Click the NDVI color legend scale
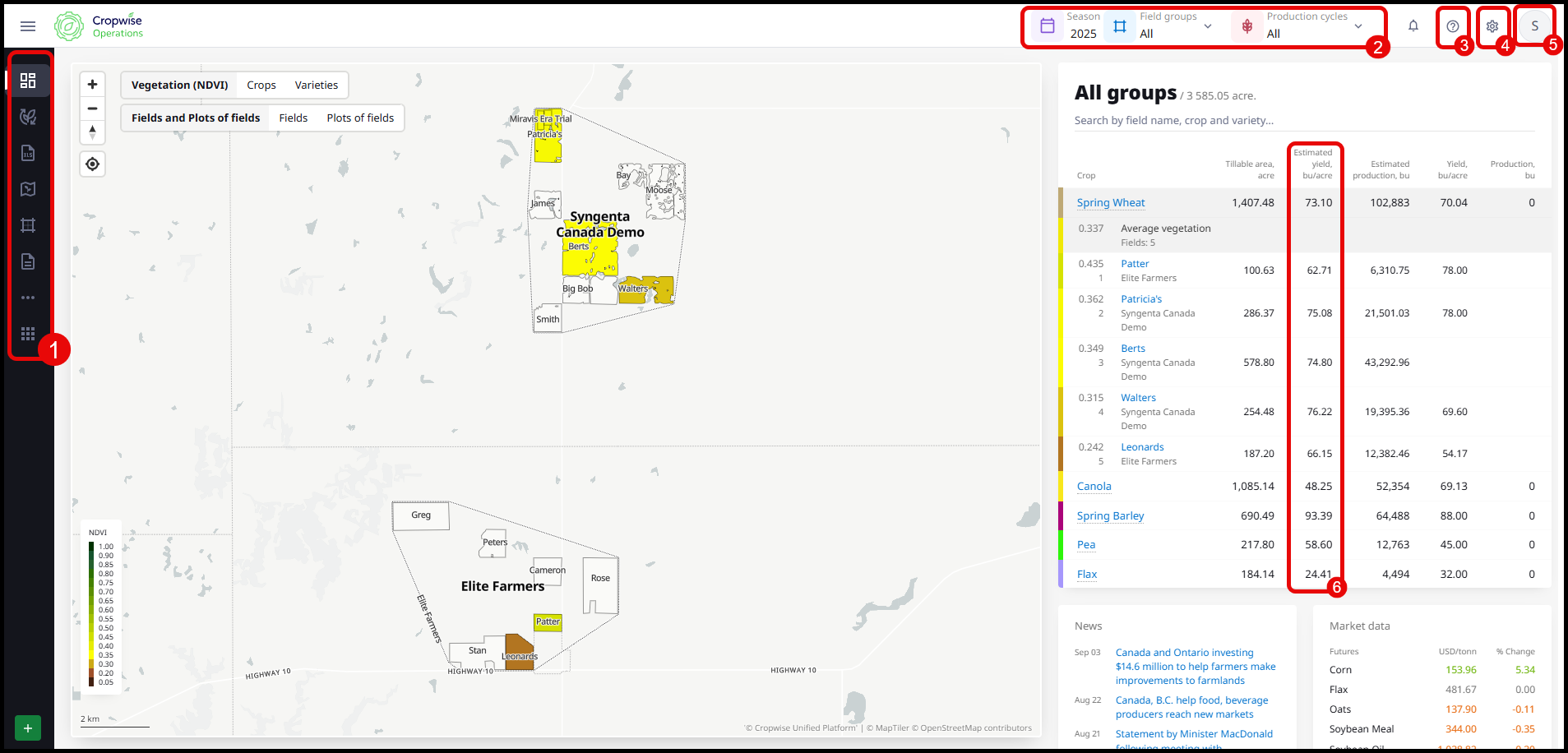 (92, 613)
